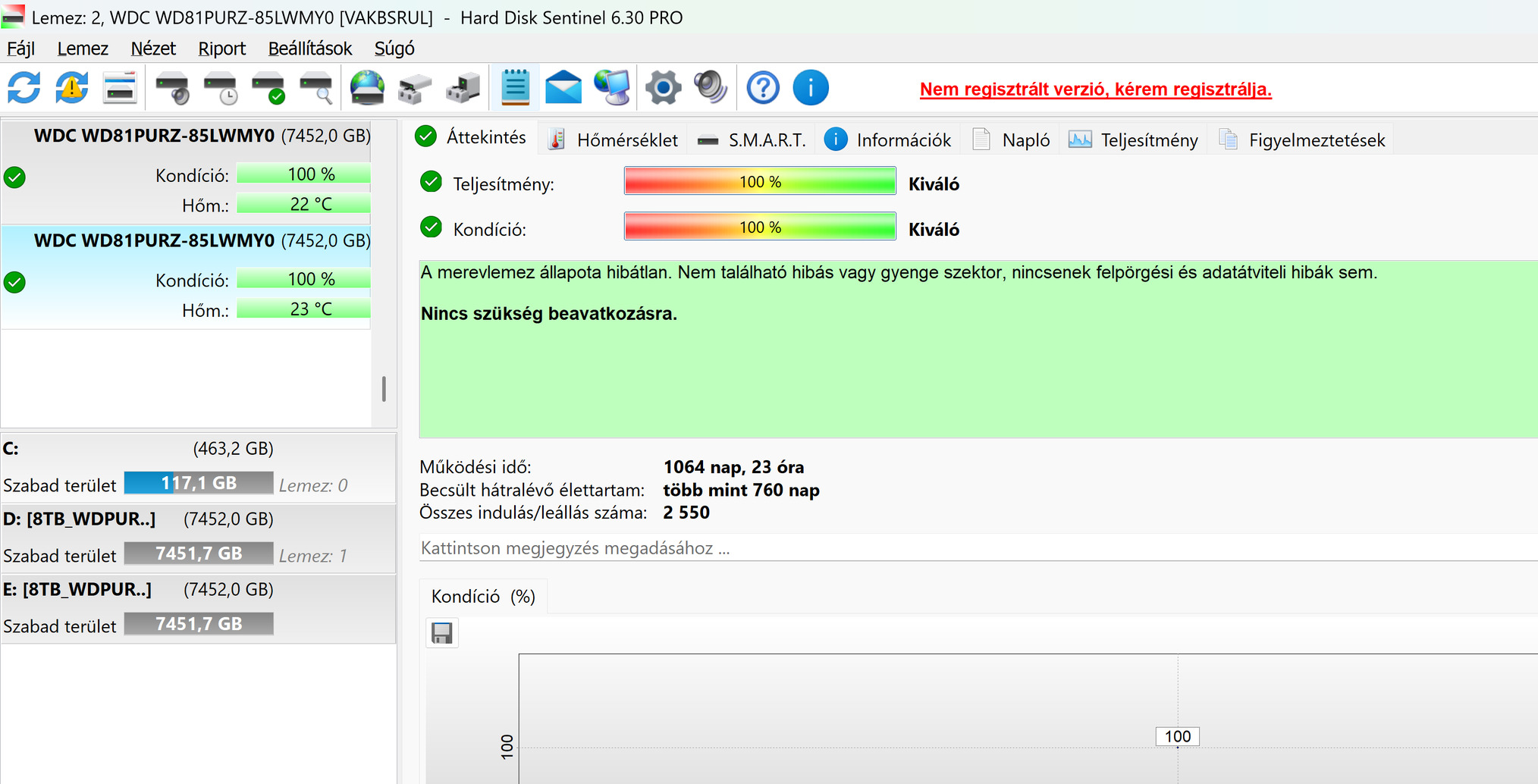Click the D: free space 7451,7 GB bar

pyautogui.click(x=199, y=554)
